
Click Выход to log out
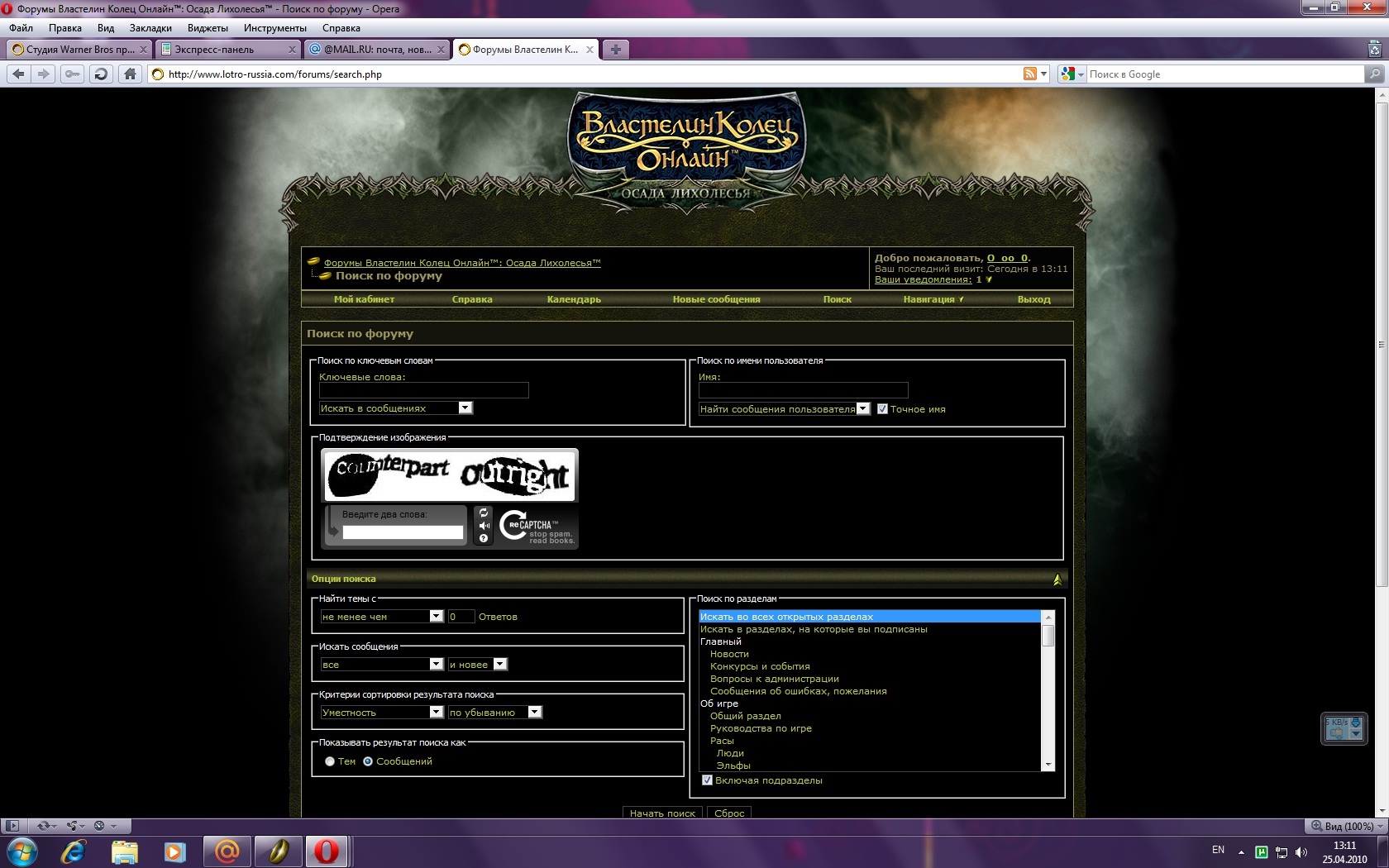coord(1033,299)
